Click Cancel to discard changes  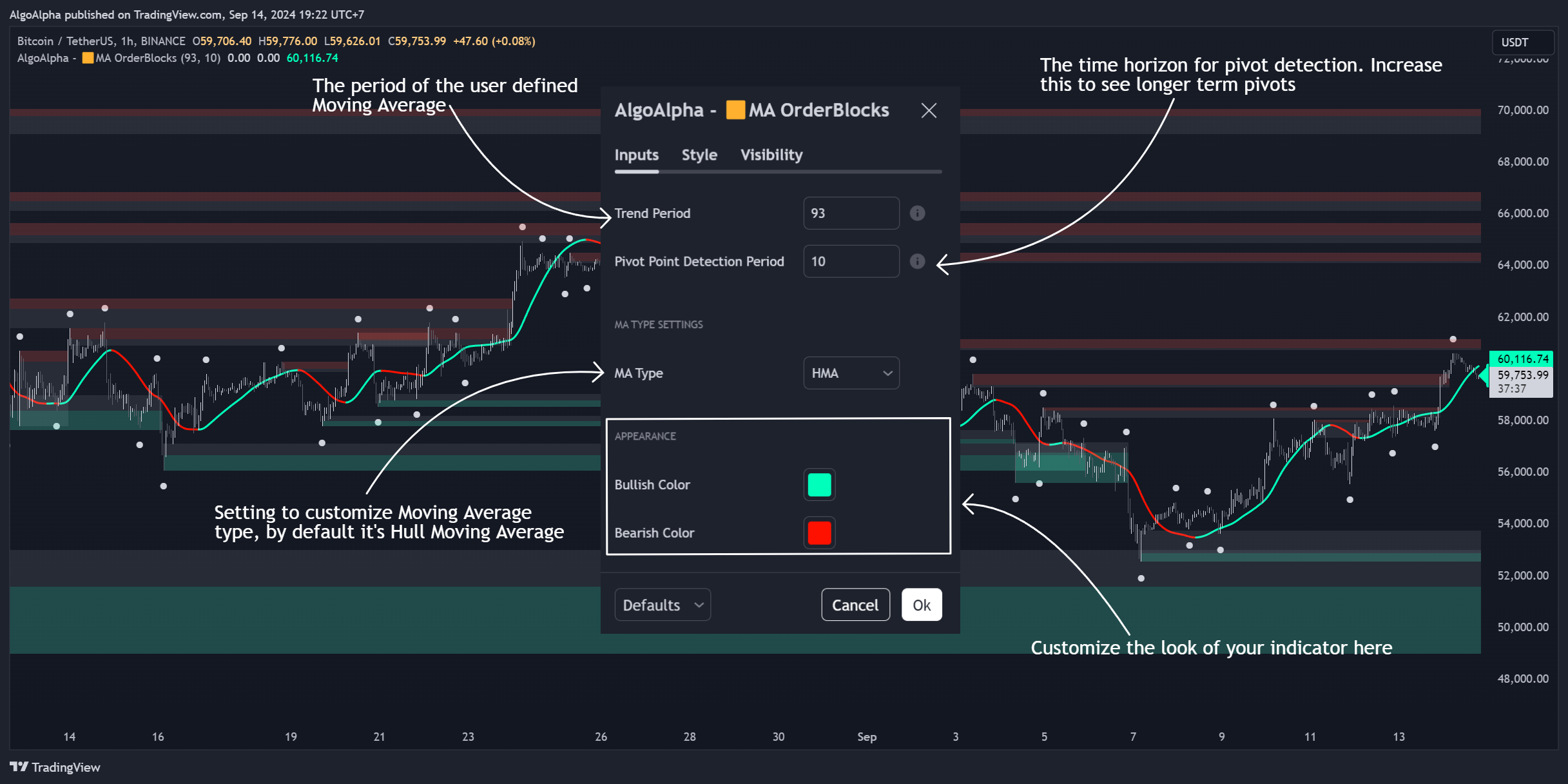[856, 604]
